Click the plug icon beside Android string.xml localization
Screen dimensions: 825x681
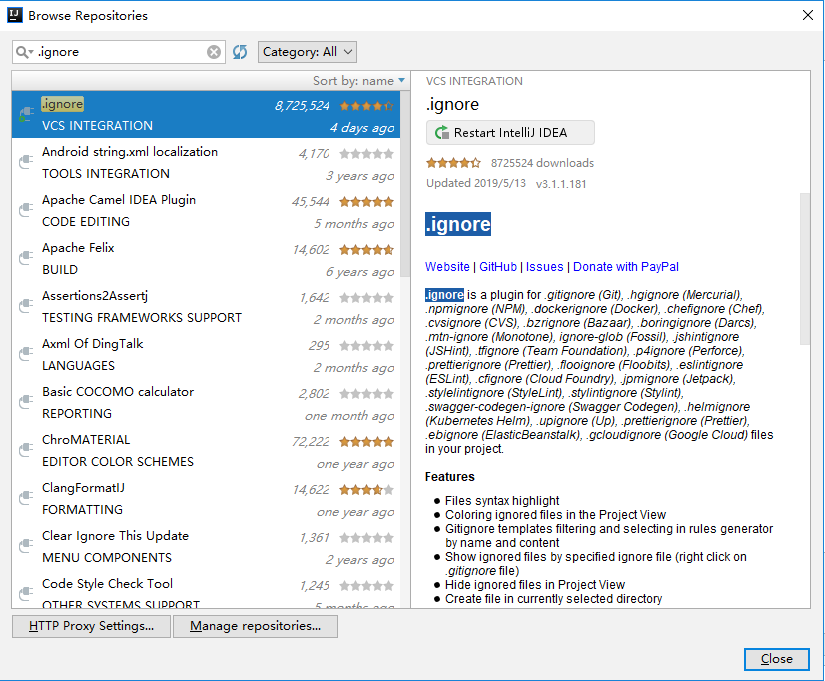(x=26, y=162)
